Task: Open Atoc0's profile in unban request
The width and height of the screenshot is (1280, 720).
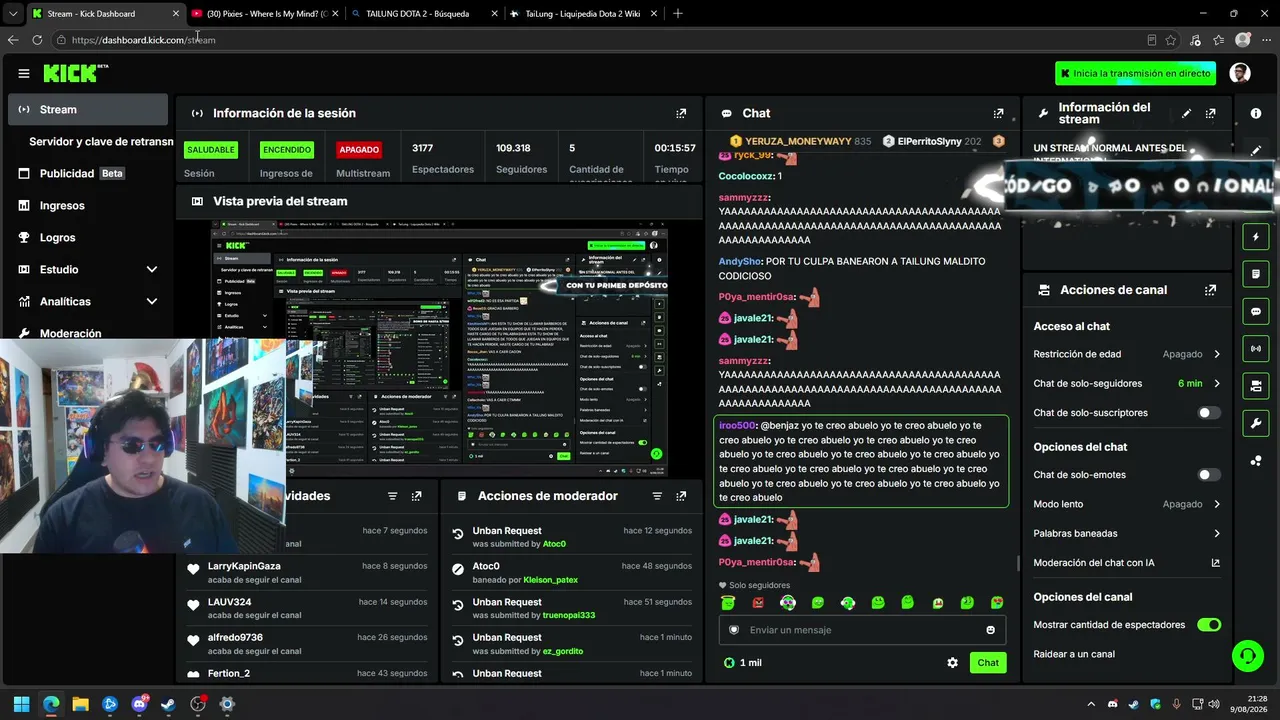Action: pos(554,544)
